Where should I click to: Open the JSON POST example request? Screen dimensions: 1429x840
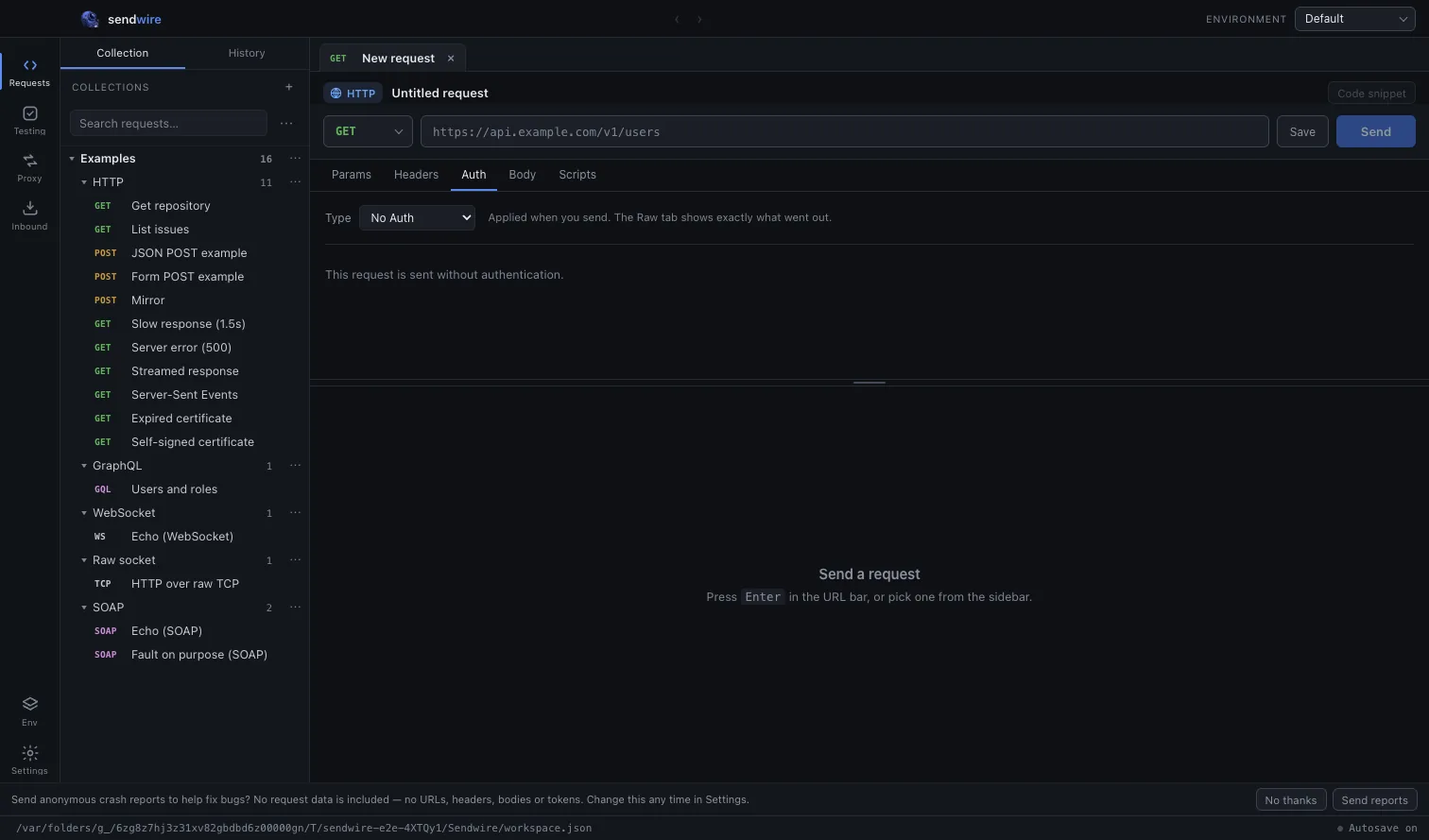pyautogui.click(x=185, y=253)
